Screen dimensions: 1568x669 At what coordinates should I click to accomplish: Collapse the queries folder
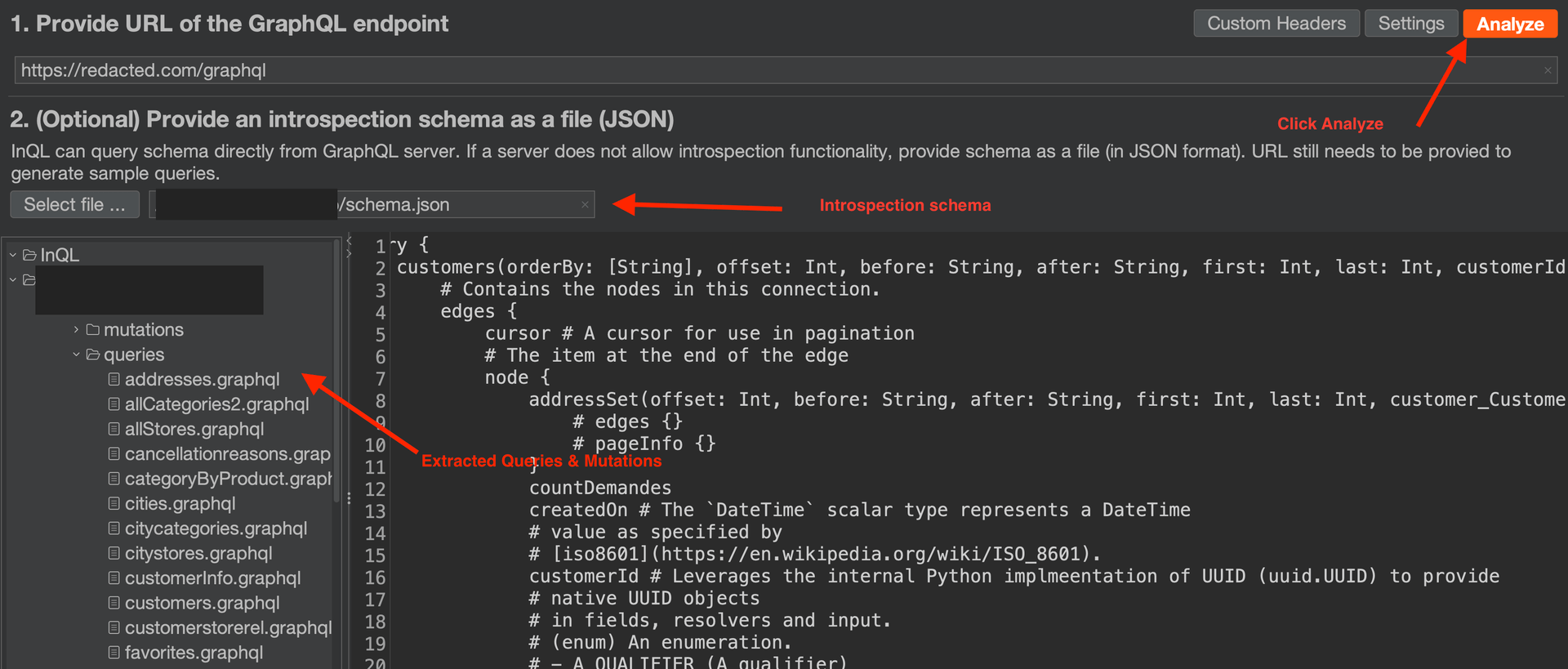point(76,355)
